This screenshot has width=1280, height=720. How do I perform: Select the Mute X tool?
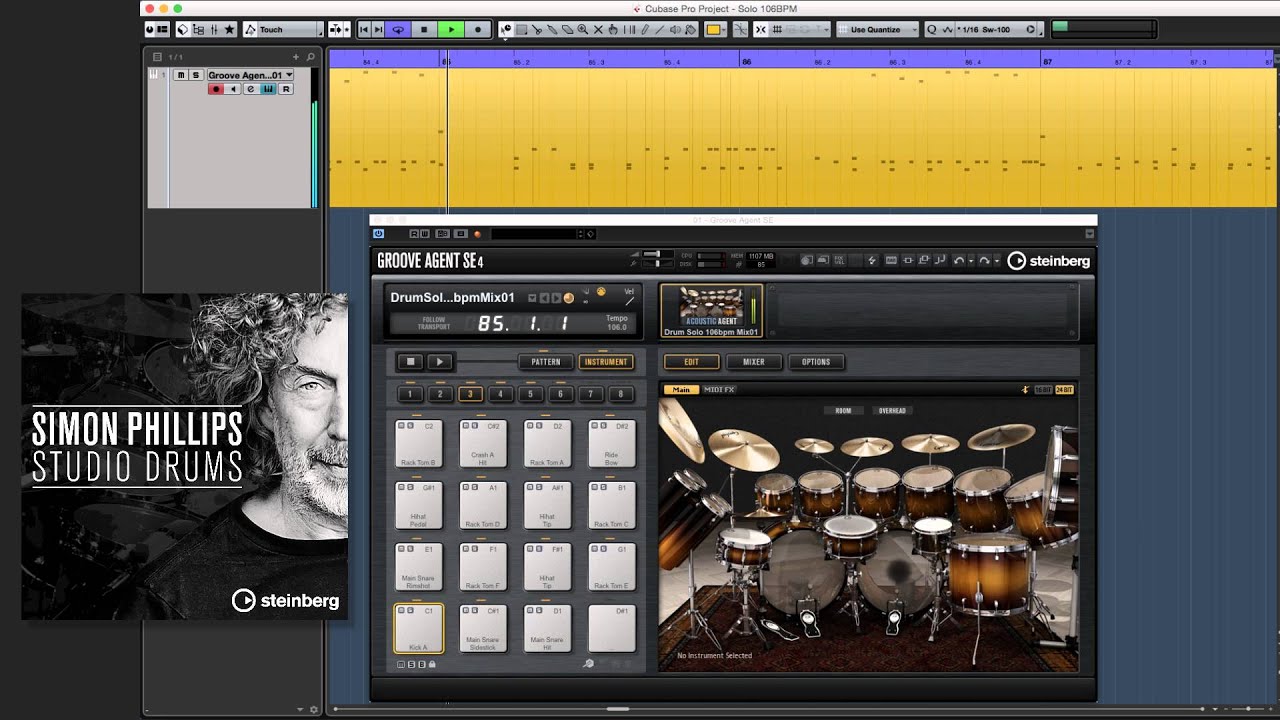click(598, 30)
